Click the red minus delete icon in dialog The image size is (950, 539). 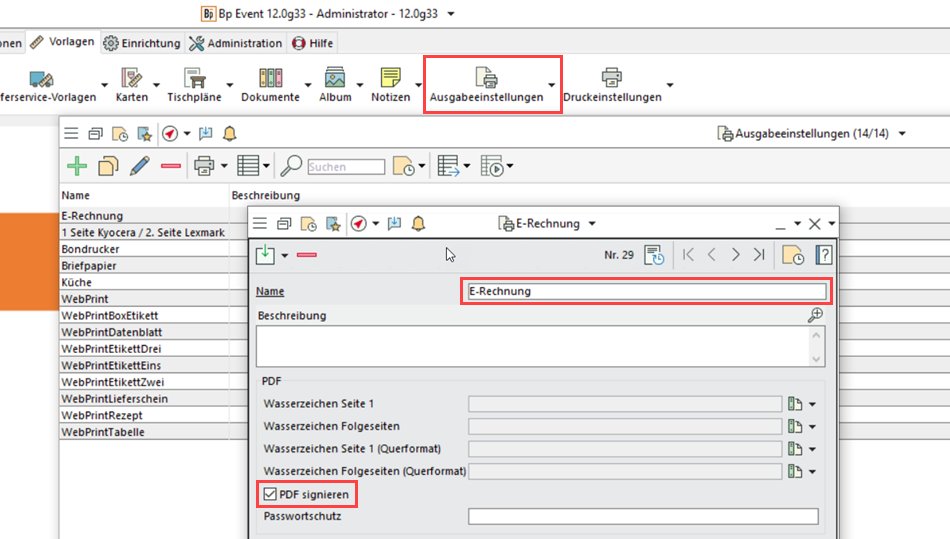coord(307,255)
